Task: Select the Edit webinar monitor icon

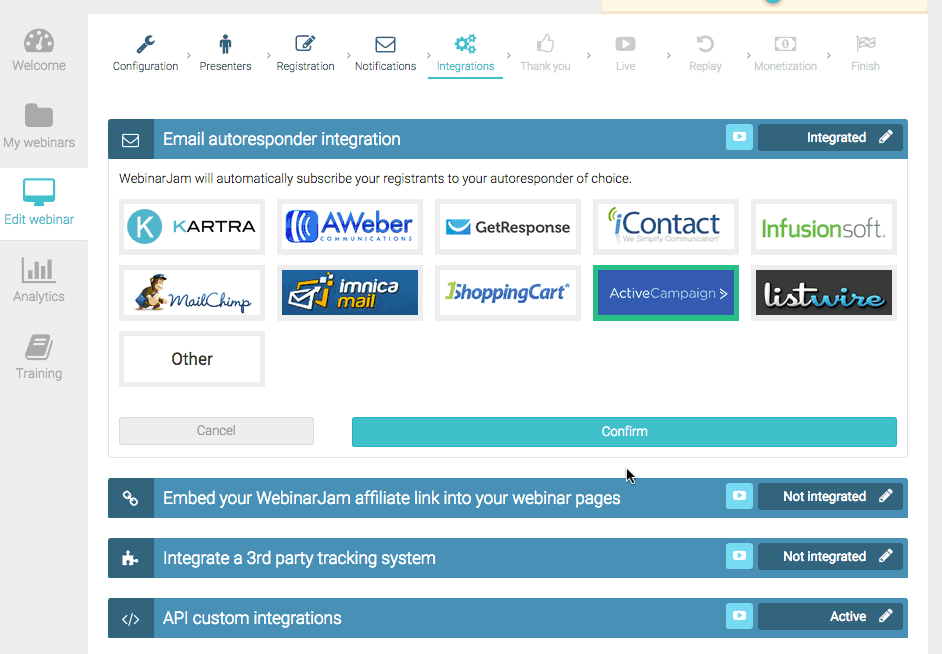Action: 39,192
